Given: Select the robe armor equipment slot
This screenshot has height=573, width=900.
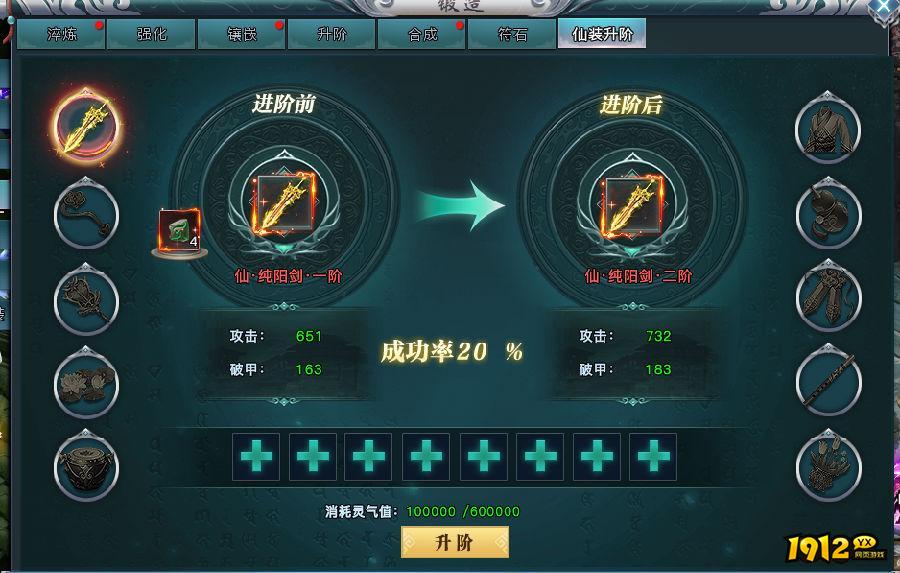Looking at the screenshot, I should click(828, 130).
